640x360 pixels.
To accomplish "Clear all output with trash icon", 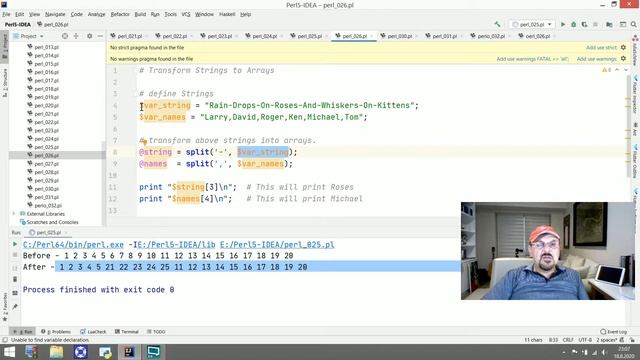I will 15,280.
